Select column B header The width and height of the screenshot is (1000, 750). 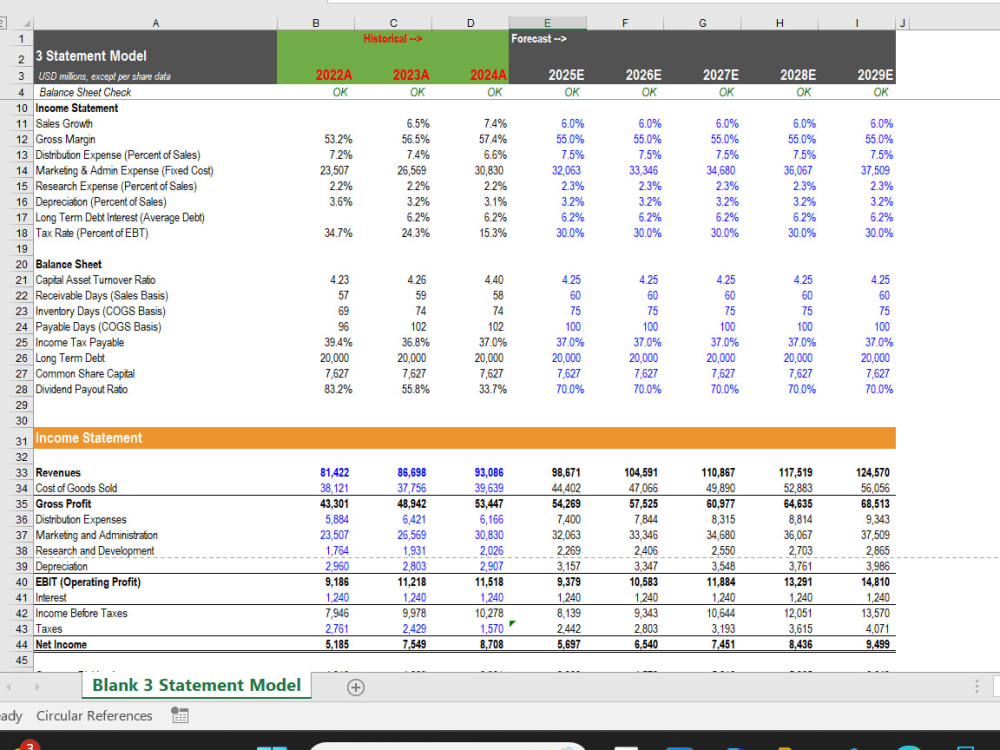click(316, 24)
